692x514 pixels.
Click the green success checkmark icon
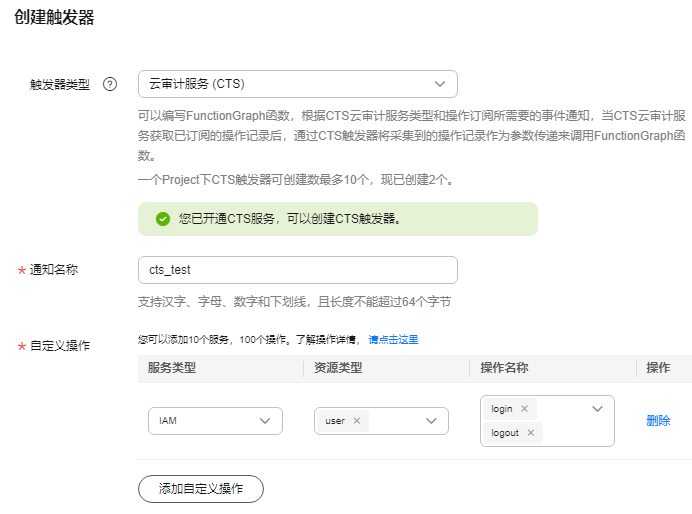click(162, 219)
